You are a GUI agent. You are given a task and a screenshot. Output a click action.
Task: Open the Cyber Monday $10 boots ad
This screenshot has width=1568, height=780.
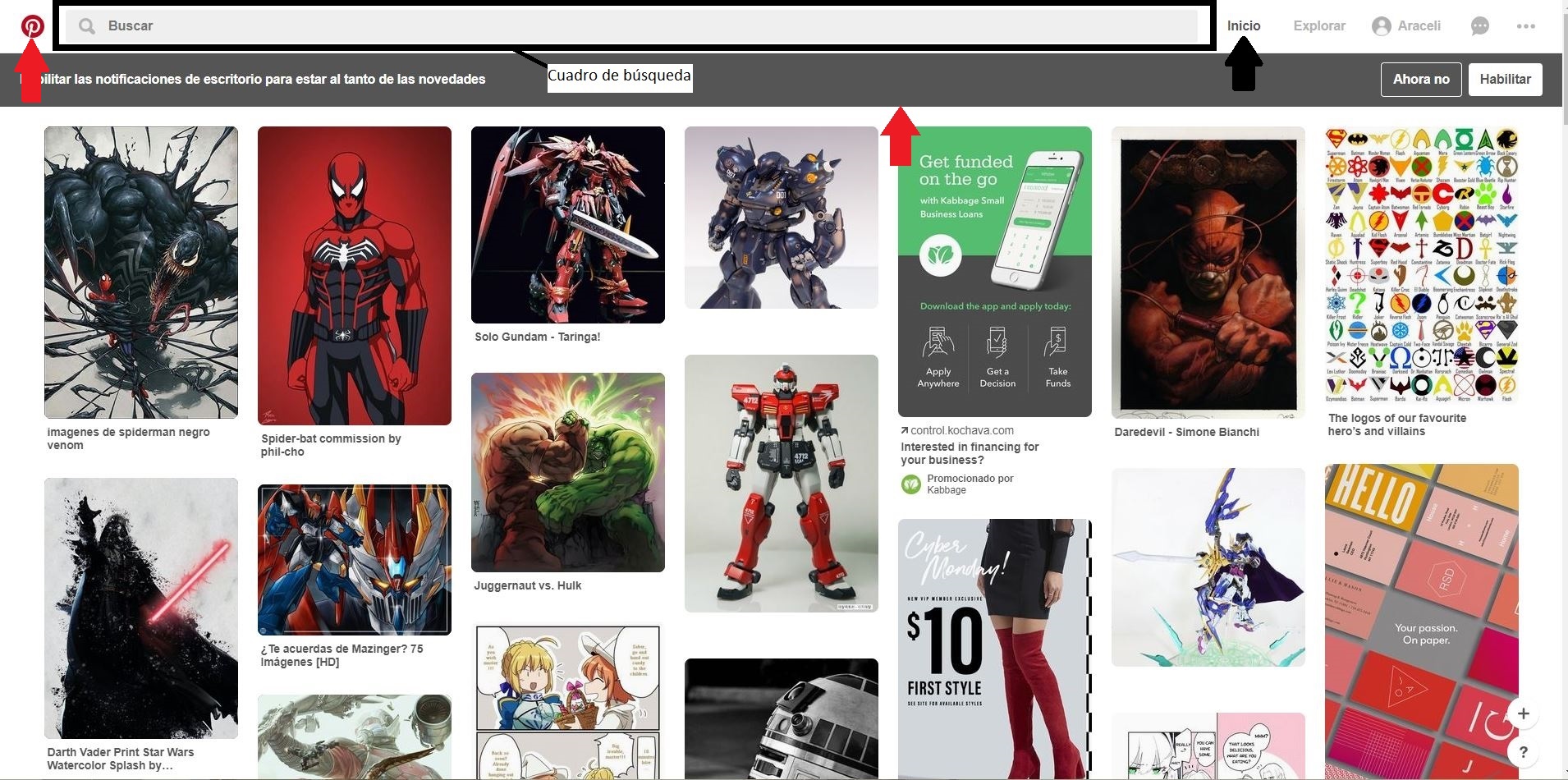coord(995,649)
